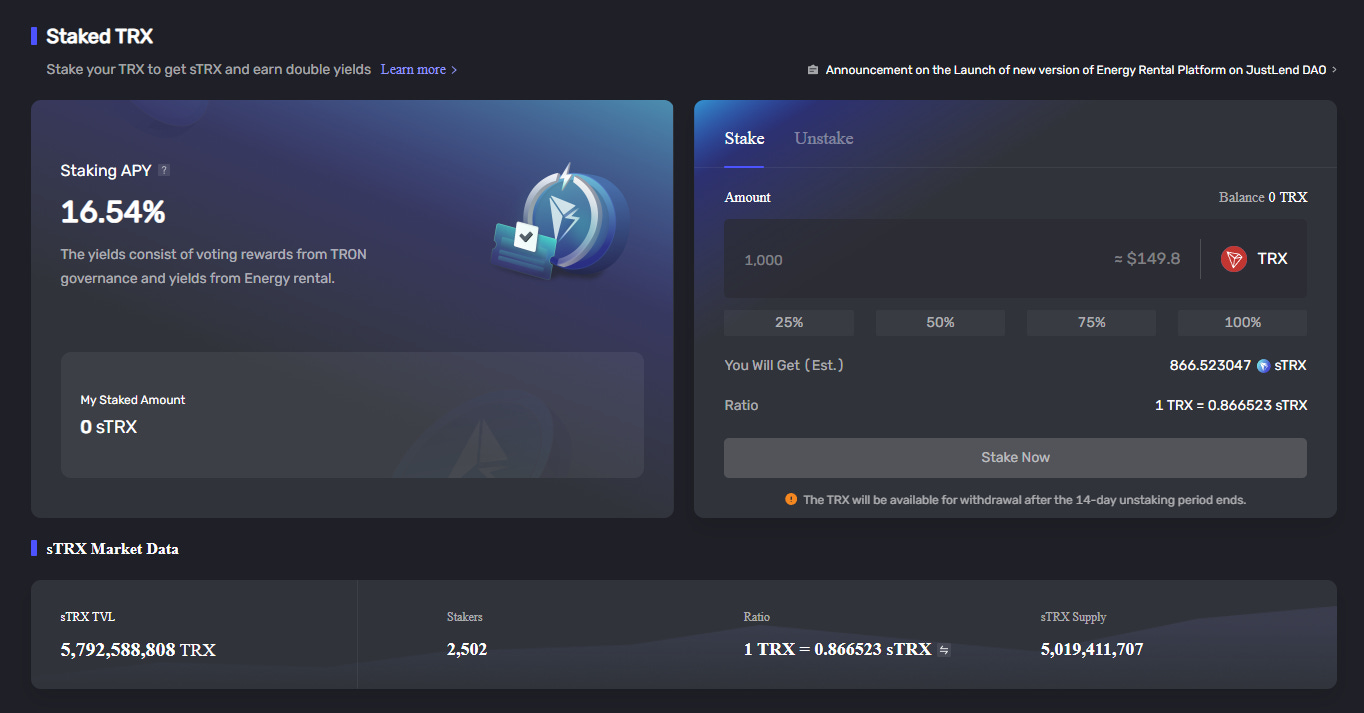Click the orange warning info icon
This screenshot has height=713, width=1364.
791,499
